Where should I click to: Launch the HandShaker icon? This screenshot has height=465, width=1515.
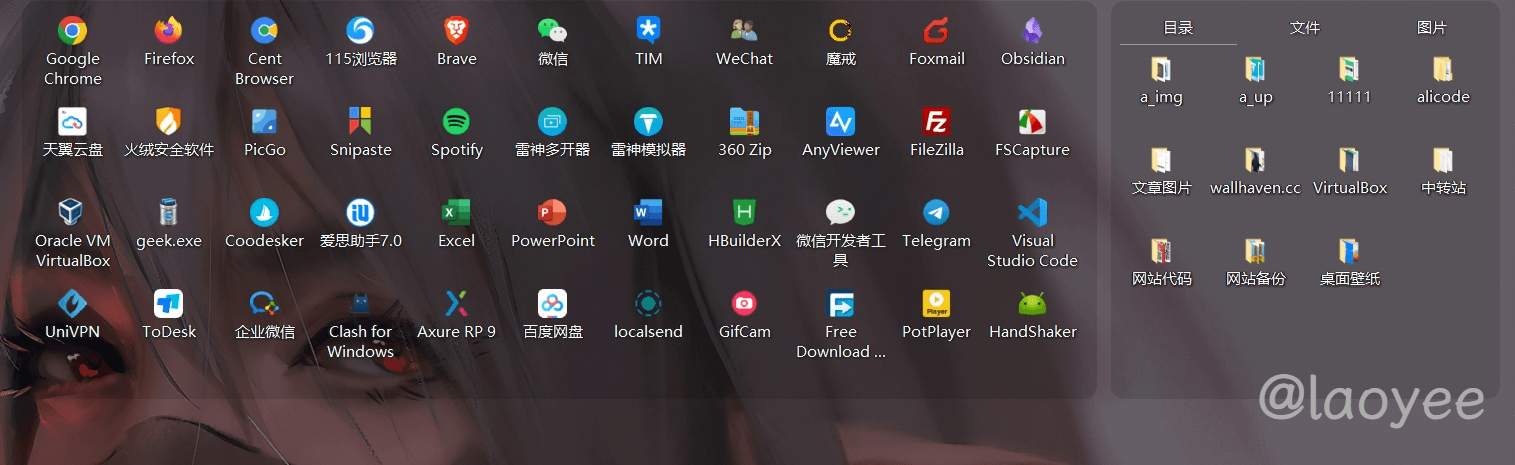1032,304
